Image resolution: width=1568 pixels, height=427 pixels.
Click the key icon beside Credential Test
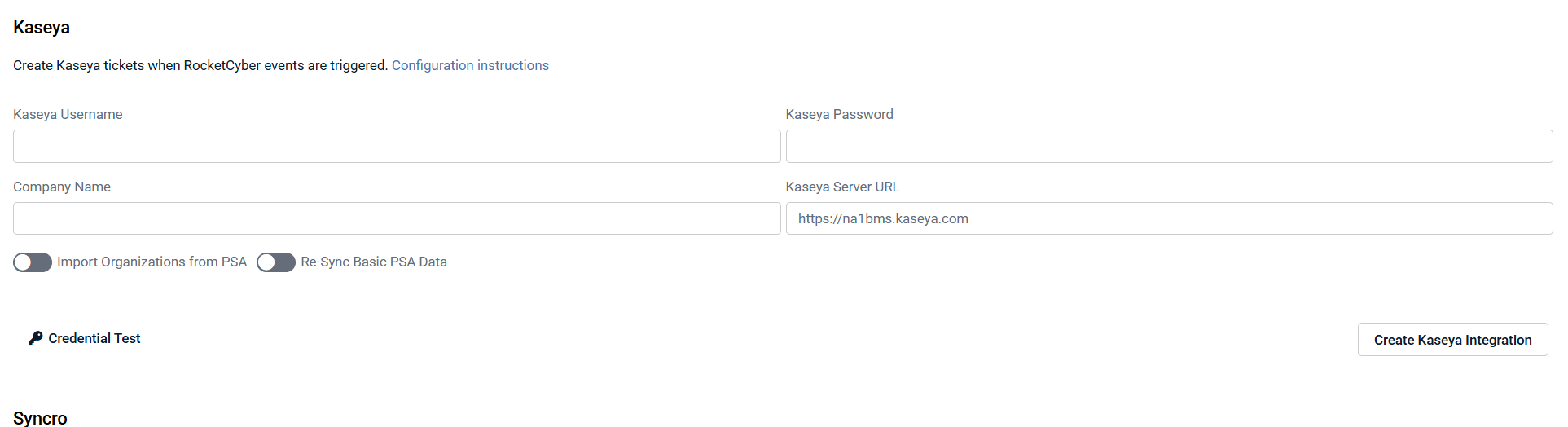[x=35, y=338]
